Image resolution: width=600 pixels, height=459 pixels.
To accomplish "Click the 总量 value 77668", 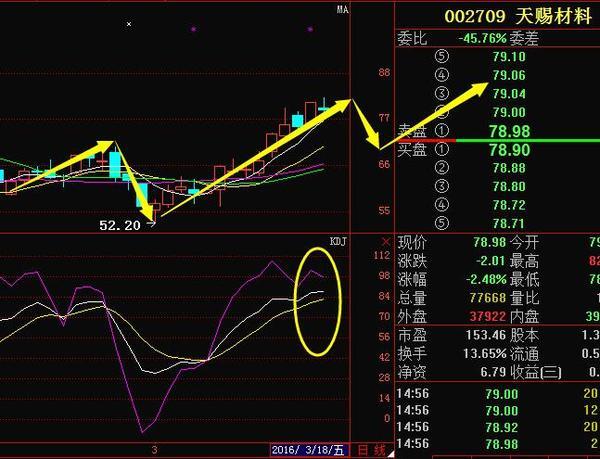I will point(488,298).
